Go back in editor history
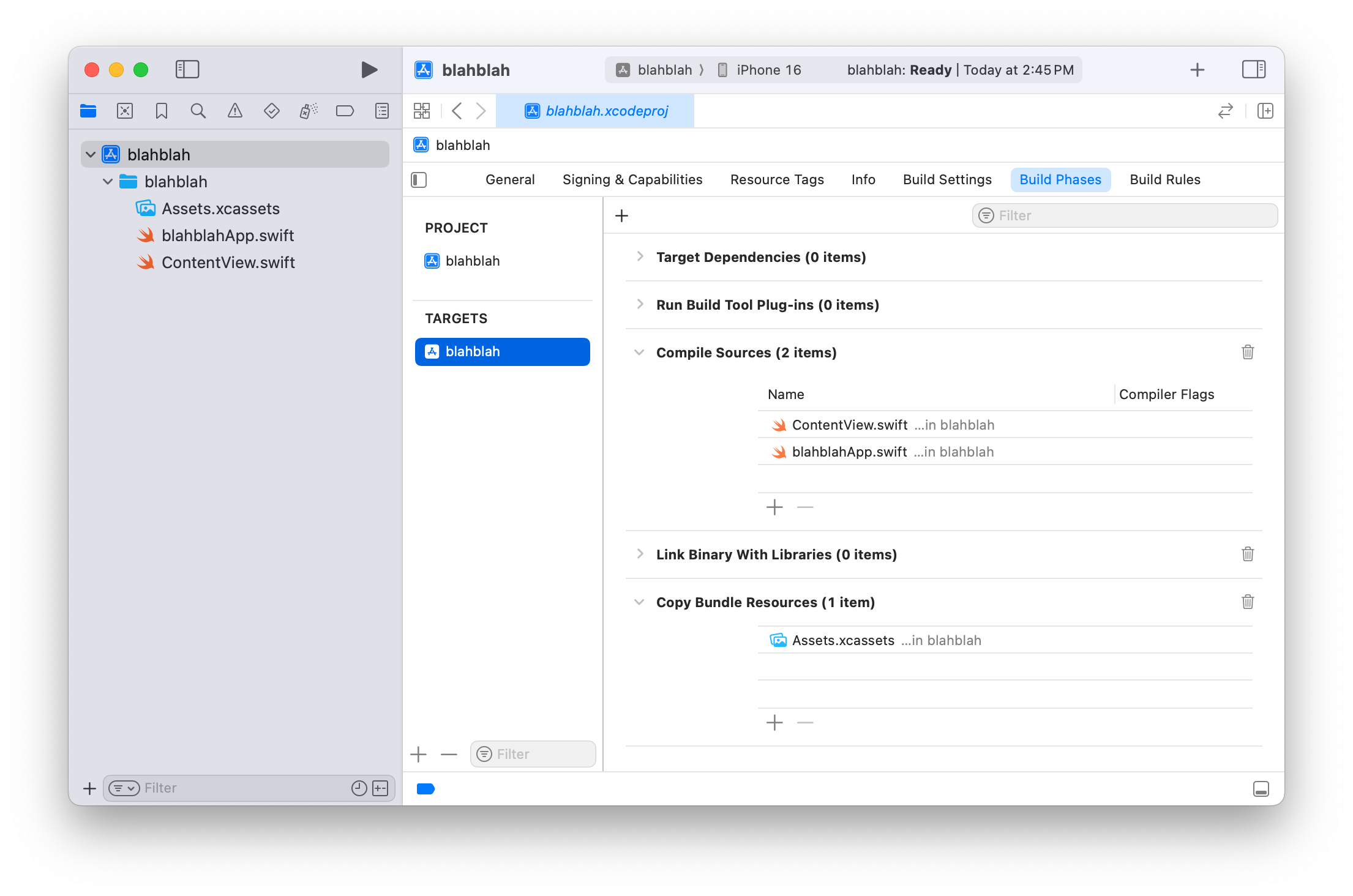Viewport: 1353px width, 896px height. pos(457,111)
